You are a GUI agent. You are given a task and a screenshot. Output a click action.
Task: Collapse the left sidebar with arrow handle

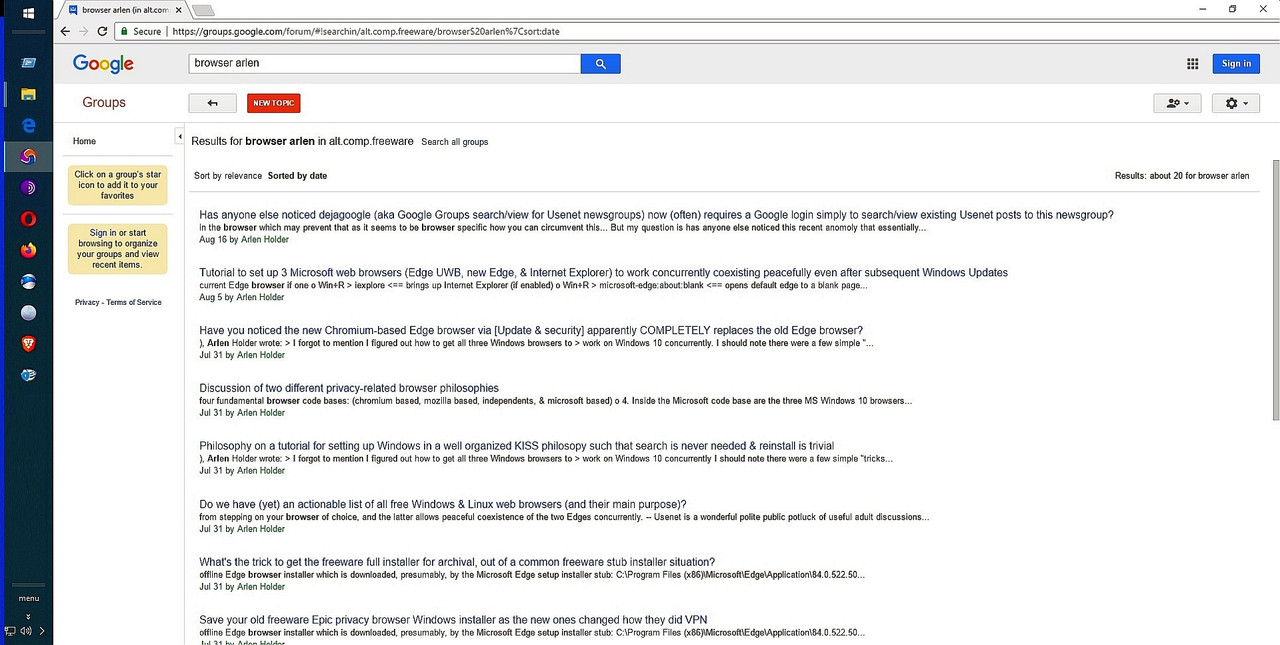click(x=179, y=136)
